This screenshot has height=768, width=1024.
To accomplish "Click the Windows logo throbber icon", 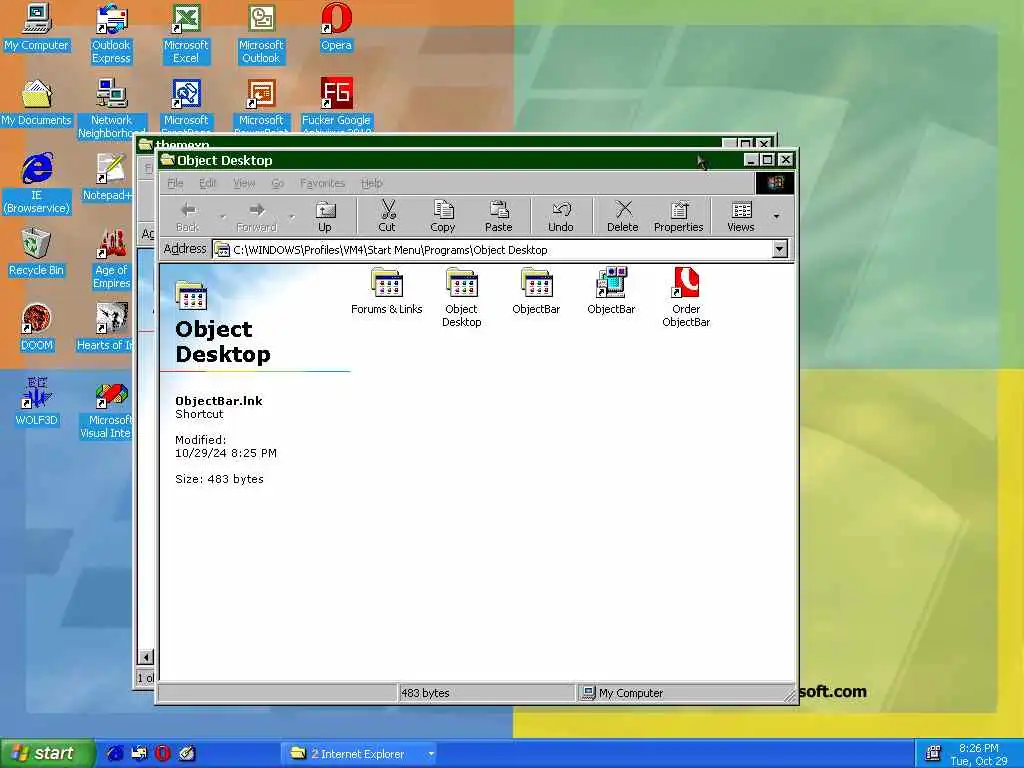I will tap(775, 183).
